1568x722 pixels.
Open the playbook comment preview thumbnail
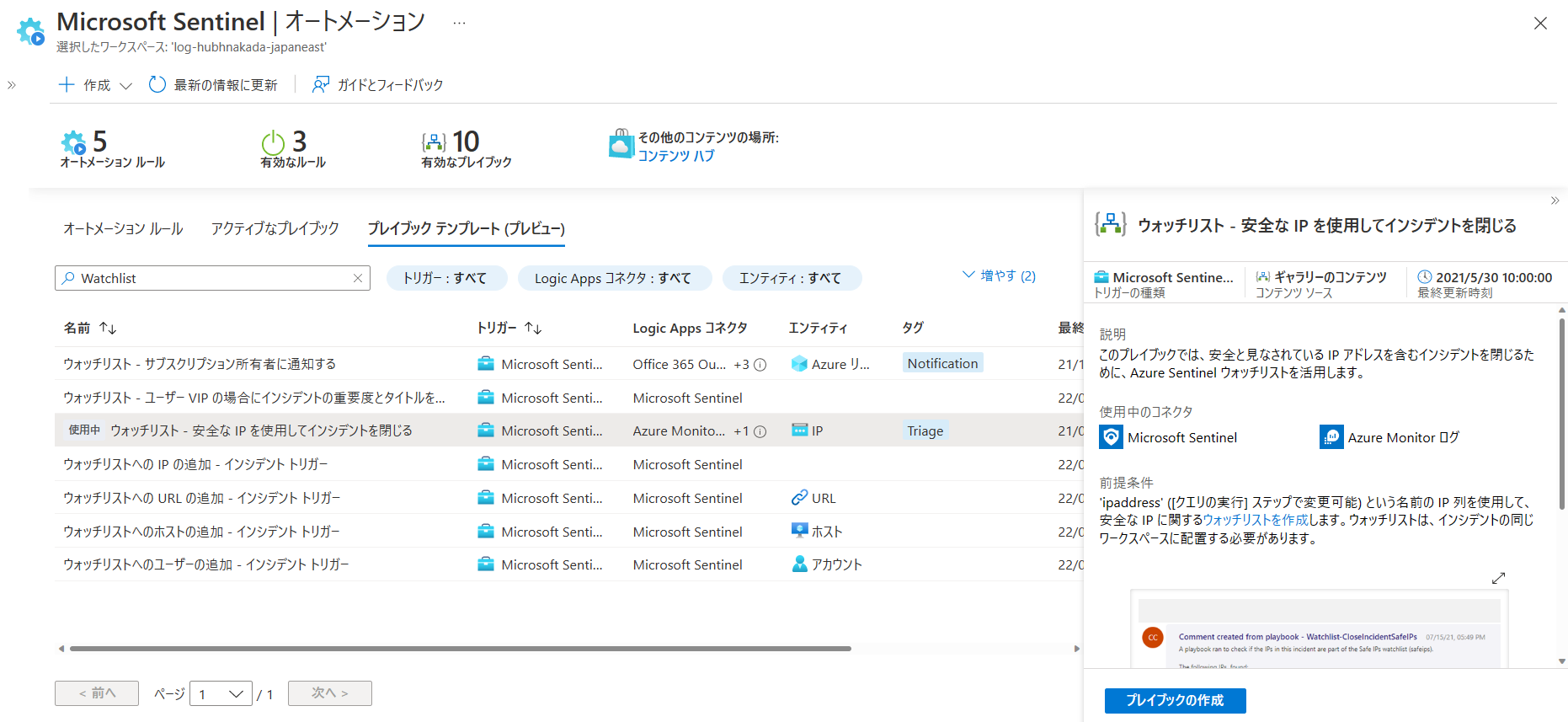pyautogui.click(x=1319, y=629)
